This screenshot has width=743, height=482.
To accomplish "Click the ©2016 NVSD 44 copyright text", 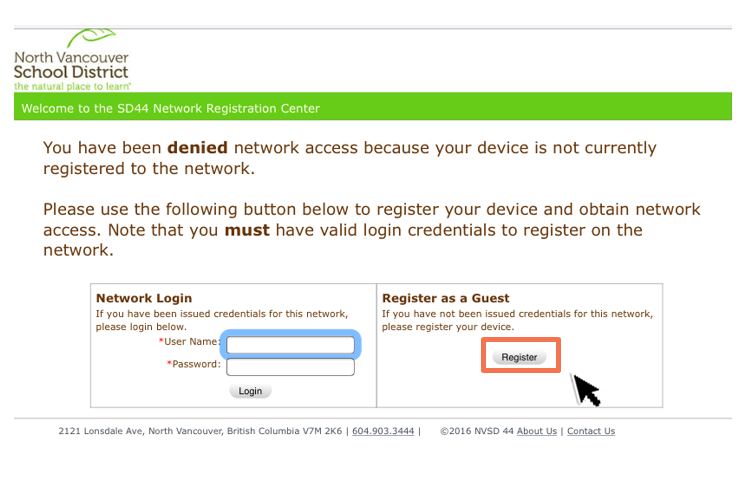I will (476, 432).
